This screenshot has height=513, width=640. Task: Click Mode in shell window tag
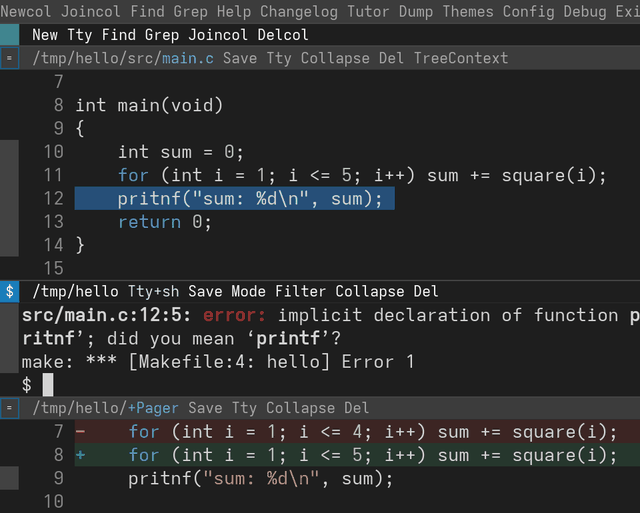click(249, 291)
